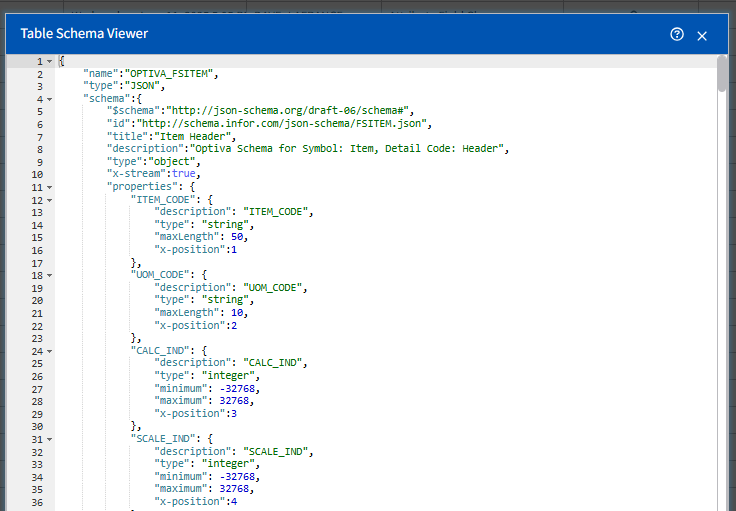The height and width of the screenshot is (511, 736).
Task: Click the "Optiva Schema for Symbol" description text
Action: tap(347, 149)
